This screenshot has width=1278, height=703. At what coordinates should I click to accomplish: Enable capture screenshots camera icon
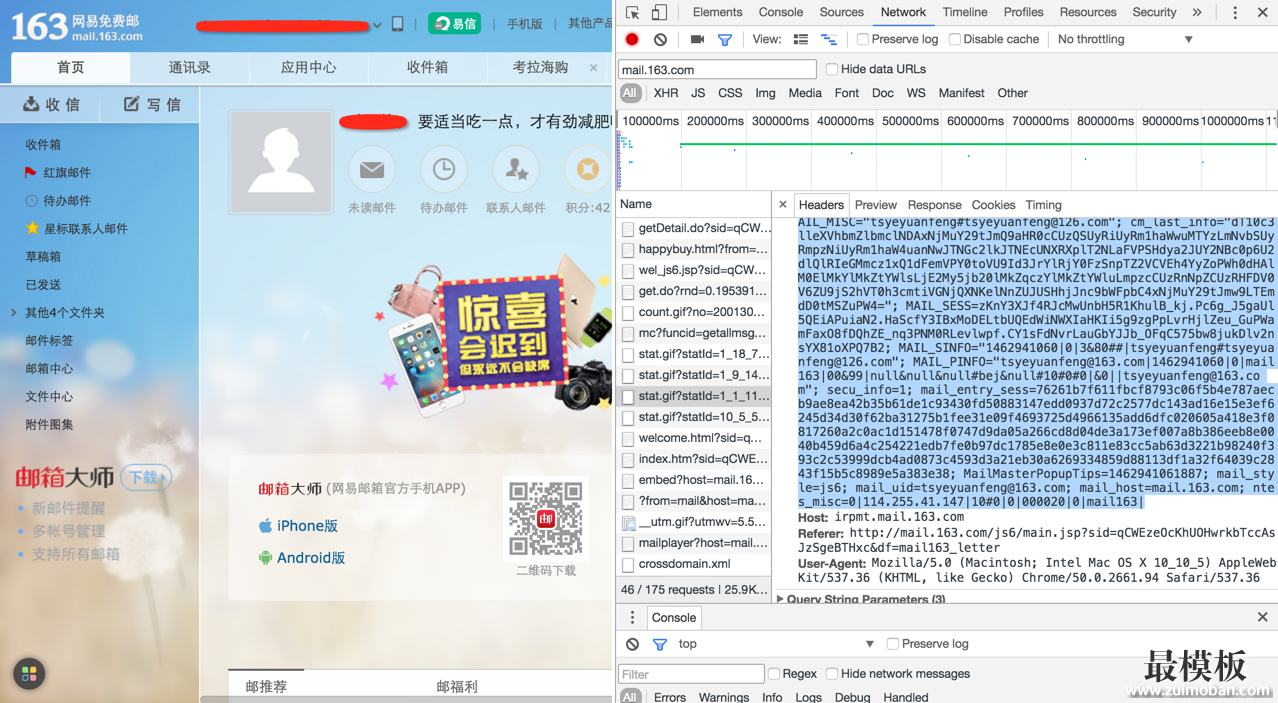(x=697, y=39)
